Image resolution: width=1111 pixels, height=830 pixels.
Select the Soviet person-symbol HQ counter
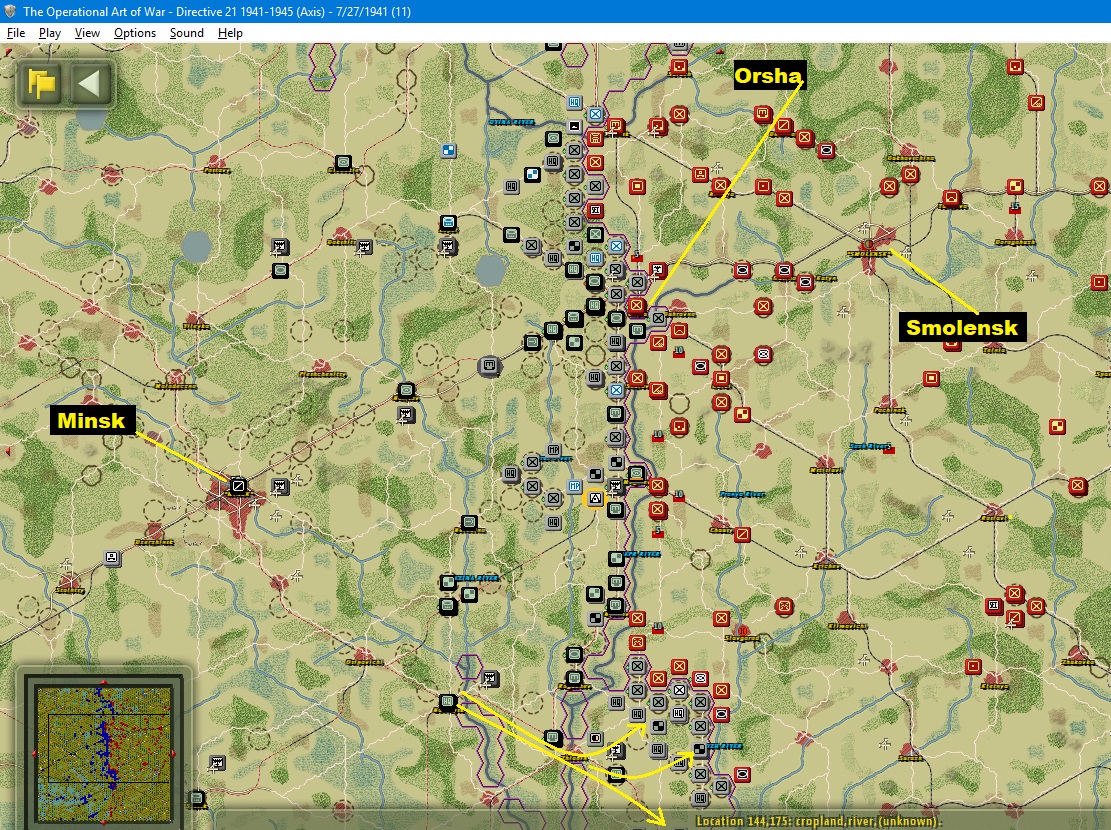pos(700,174)
